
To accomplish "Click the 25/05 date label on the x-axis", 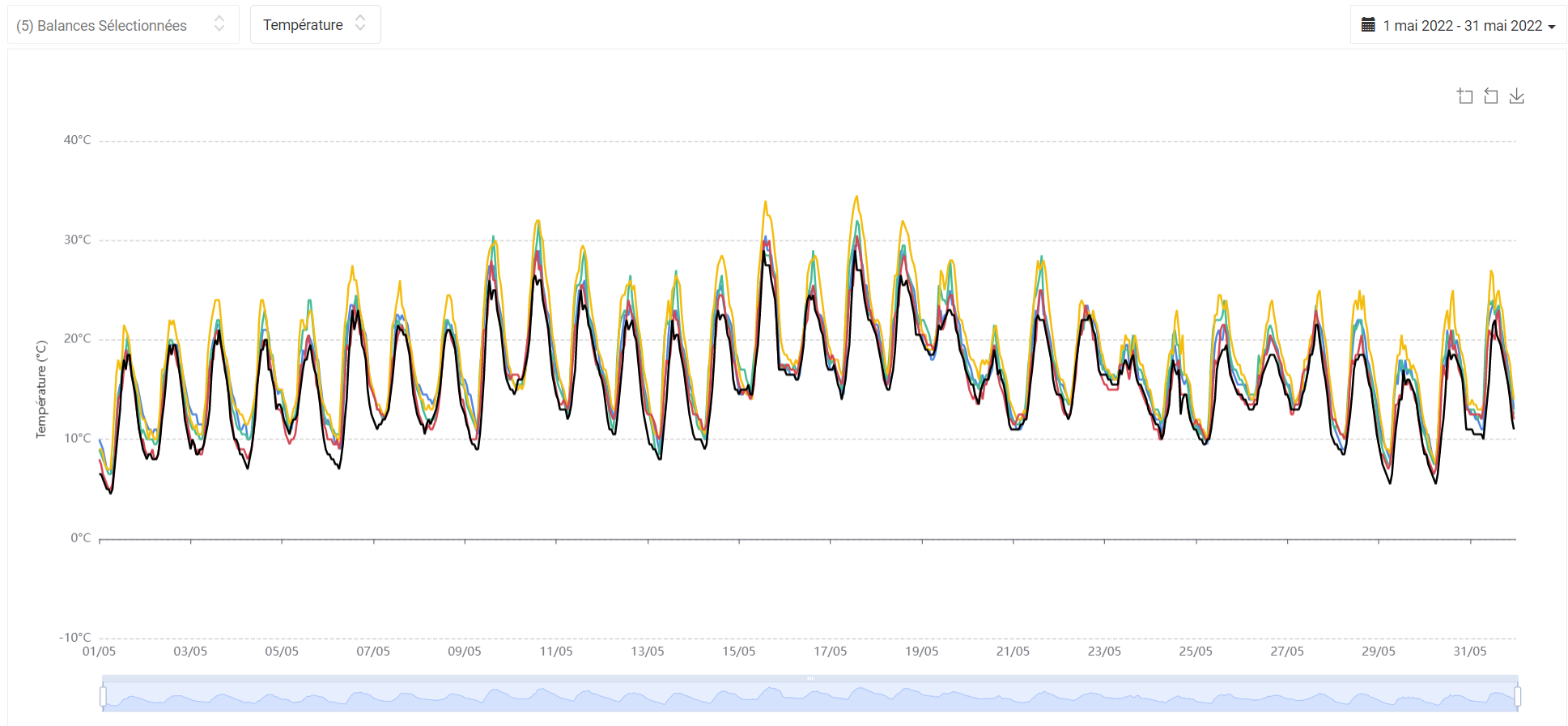I will (x=1196, y=652).
